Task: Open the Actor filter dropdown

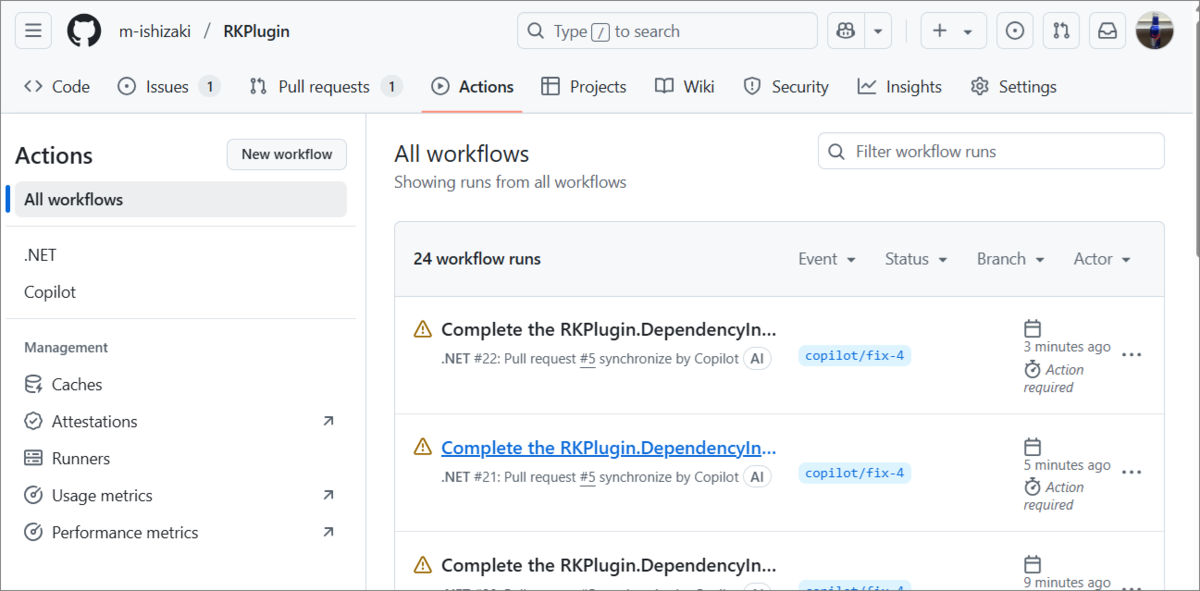Action: click(1102, 259)
